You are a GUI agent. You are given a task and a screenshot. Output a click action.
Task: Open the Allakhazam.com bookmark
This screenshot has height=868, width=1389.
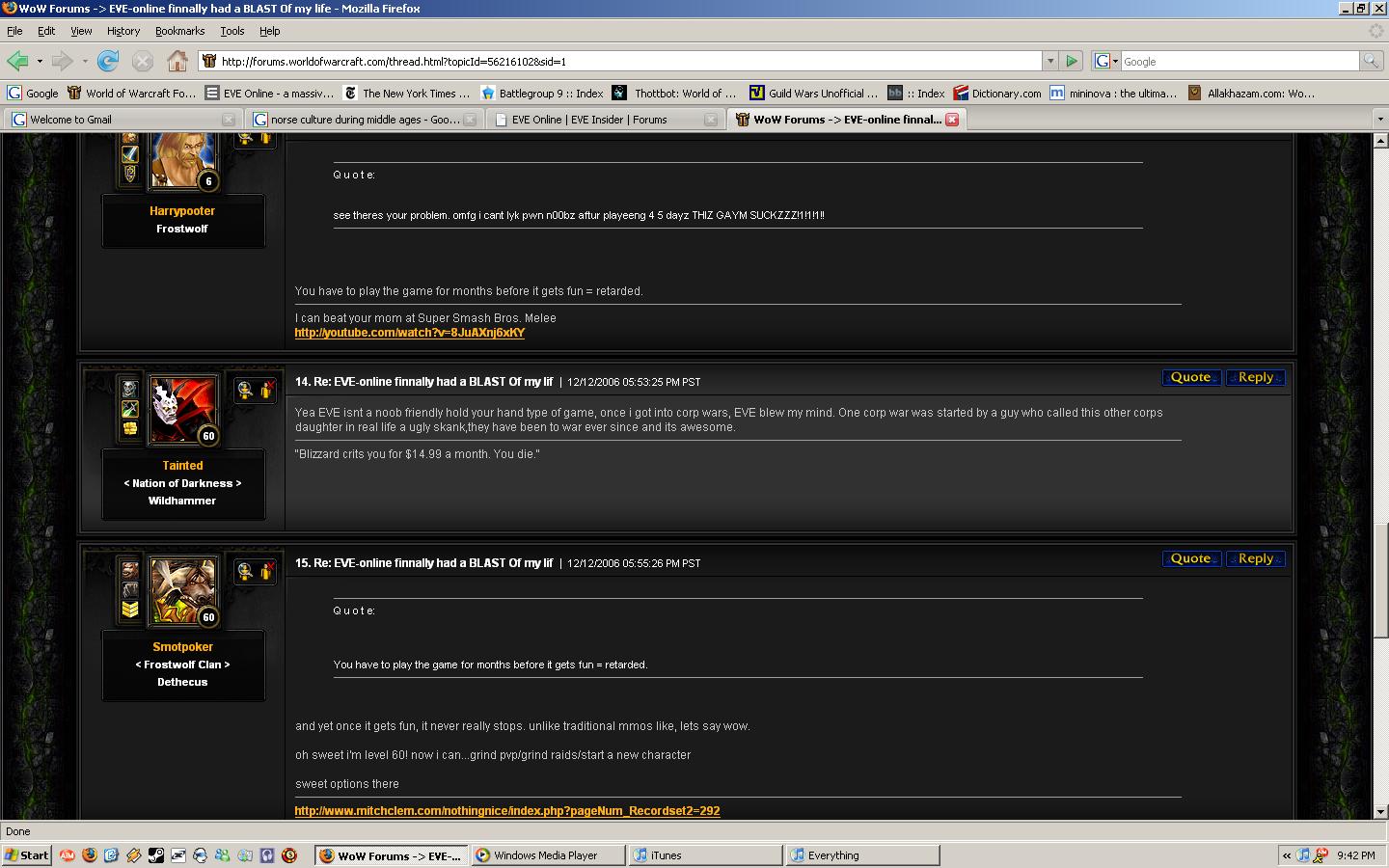tap(1251, 94)
